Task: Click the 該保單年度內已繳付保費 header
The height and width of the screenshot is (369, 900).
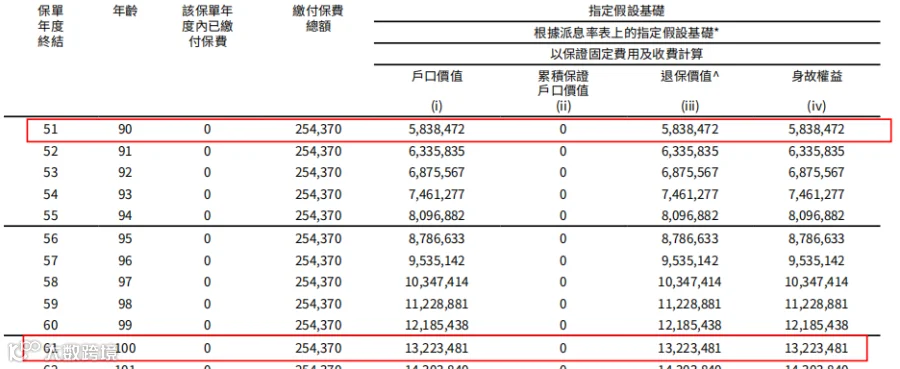Action: click(207, 26)
